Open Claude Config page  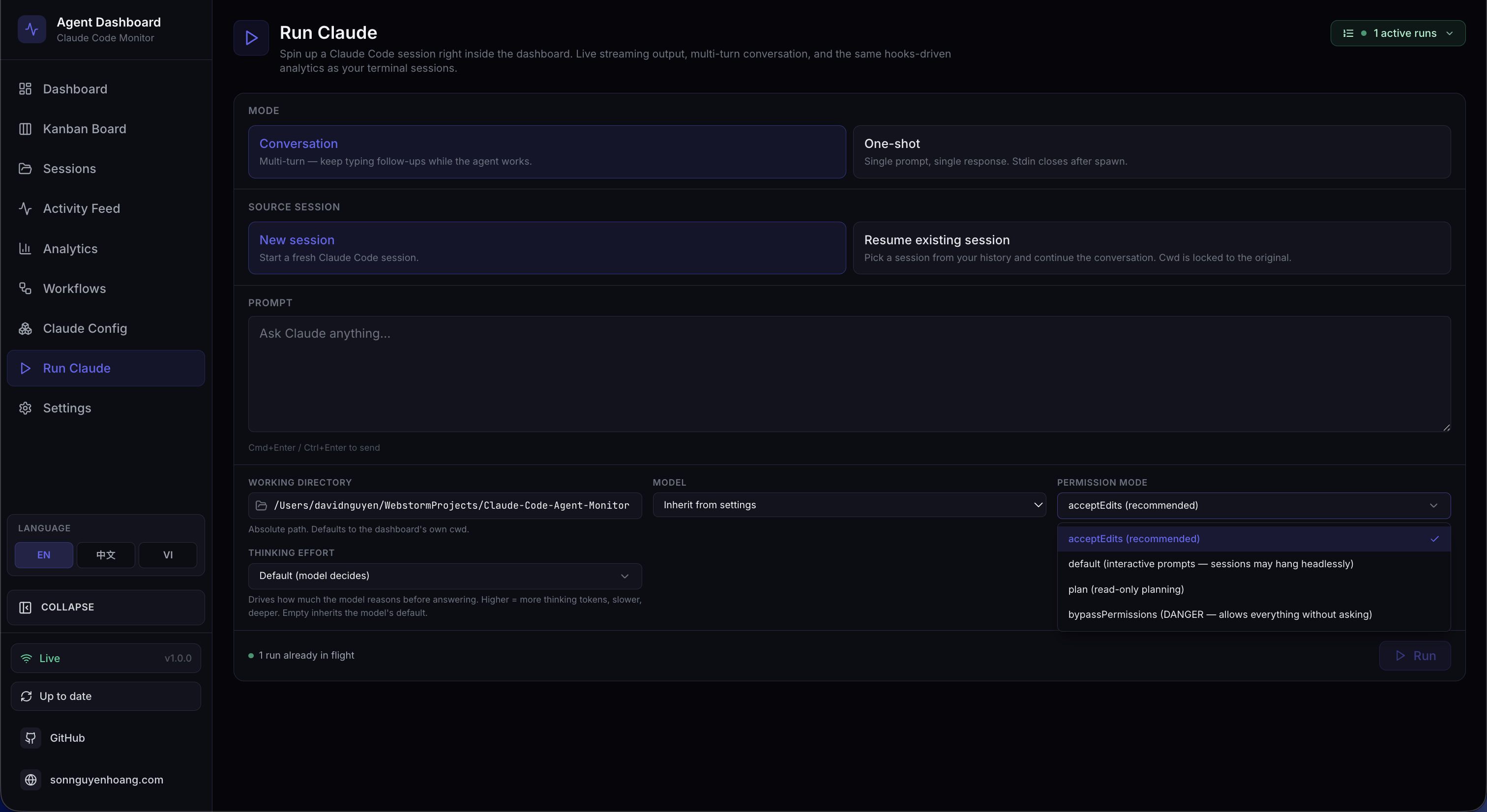(x=106, y=328)
